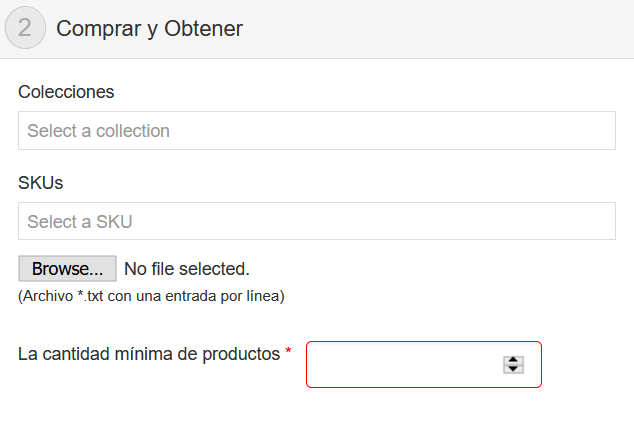The width and height of the screenshot is (634, 428).
Task: Select the spinner control in quantity field
Action: (514, 364)
